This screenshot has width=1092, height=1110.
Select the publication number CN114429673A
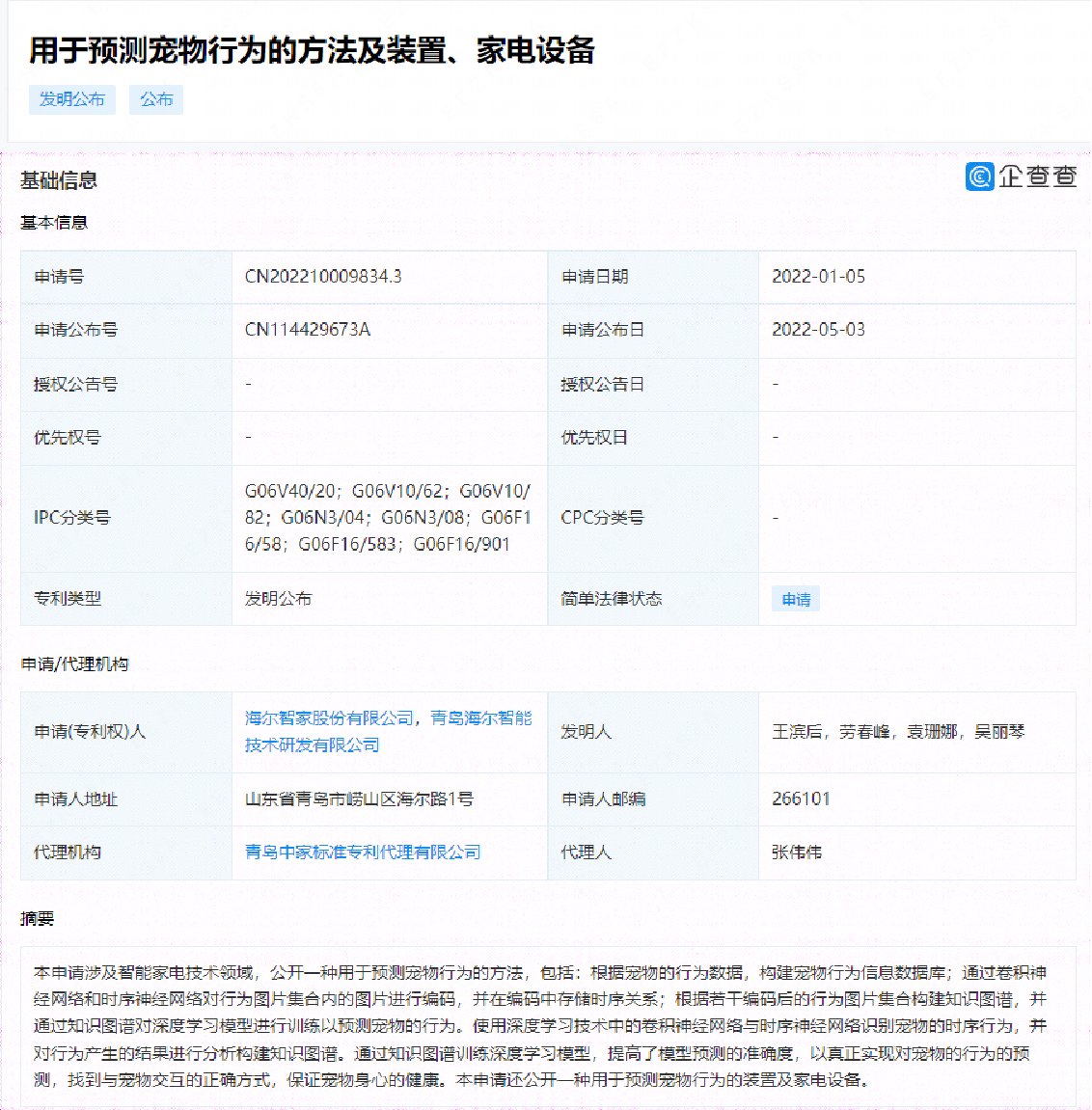(x=308, y=330)
